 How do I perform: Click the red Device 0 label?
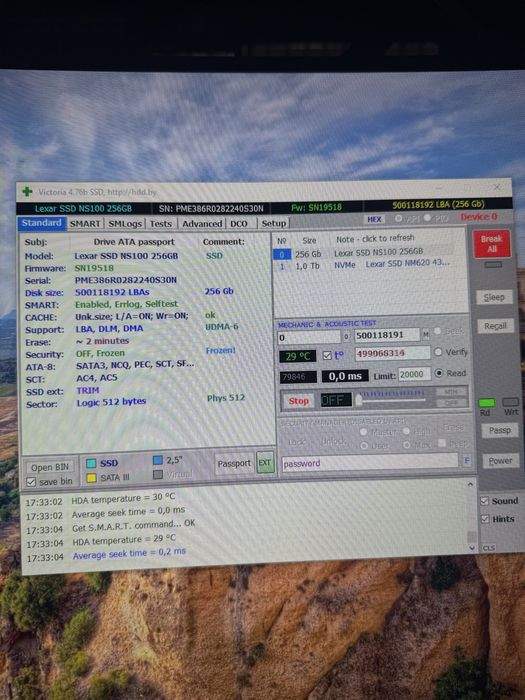(479, 217)
